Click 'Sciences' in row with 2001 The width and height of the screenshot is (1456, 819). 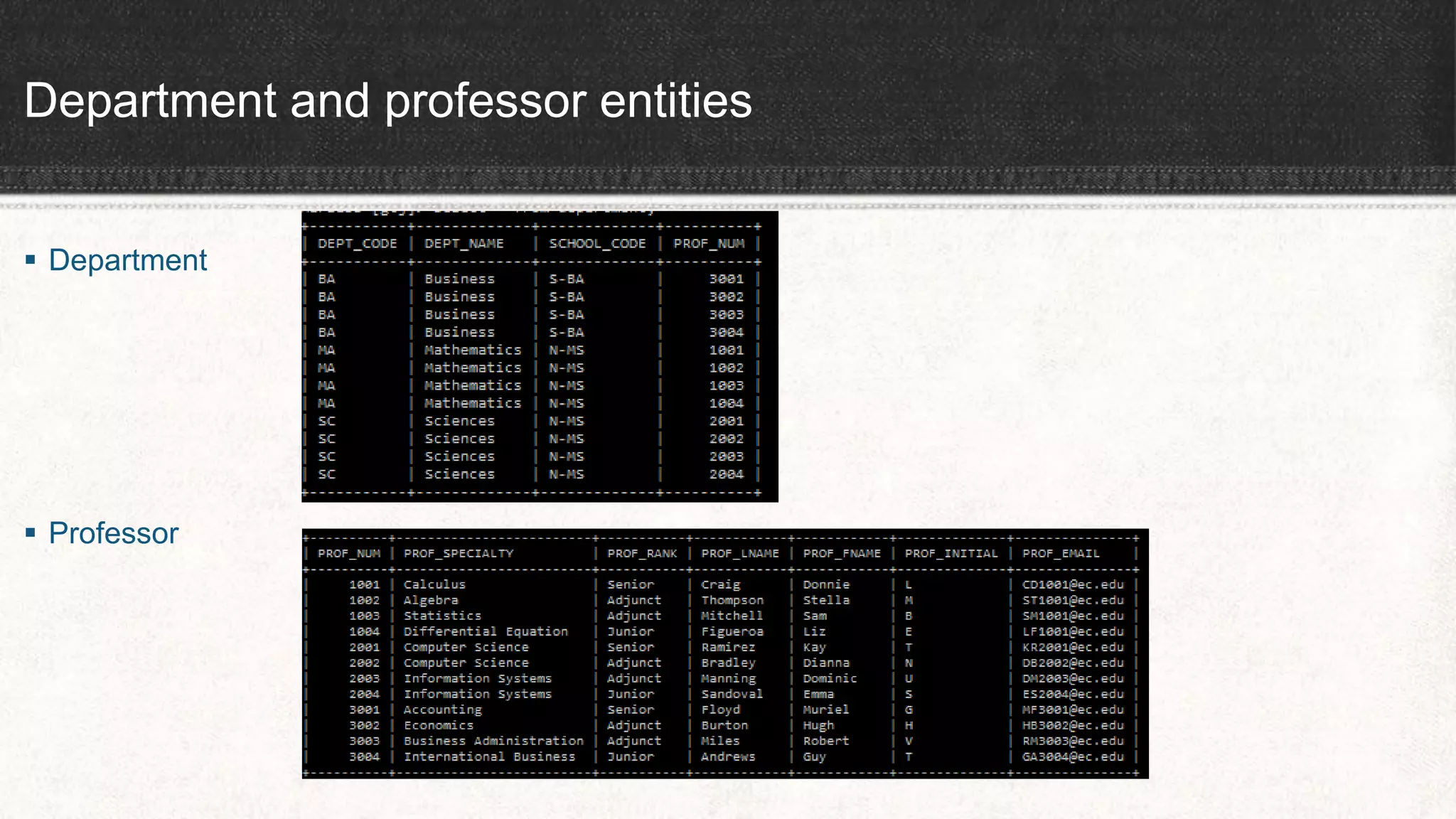[459, 422]
